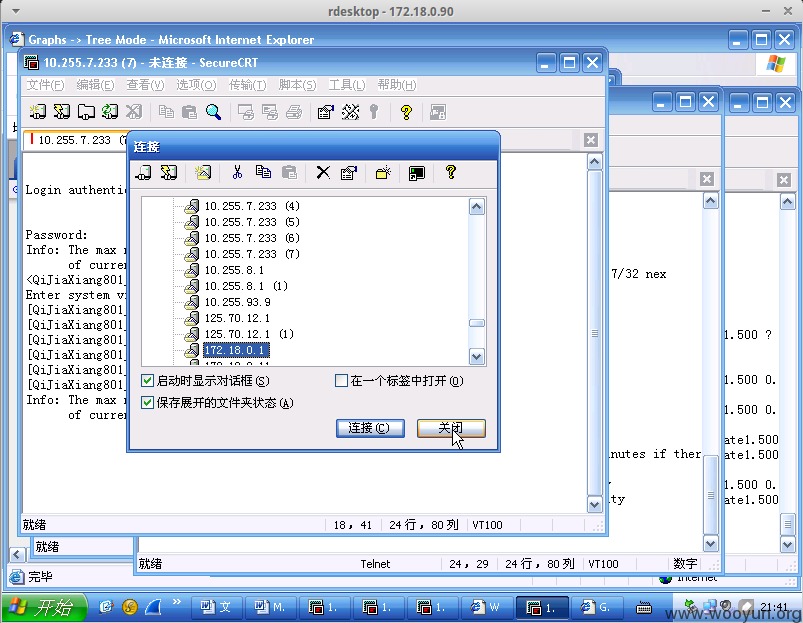803x623 pixels.
Task: Click the Copy icon in the 连接 dialog toolbar
Action: click(x=263, y=173)
